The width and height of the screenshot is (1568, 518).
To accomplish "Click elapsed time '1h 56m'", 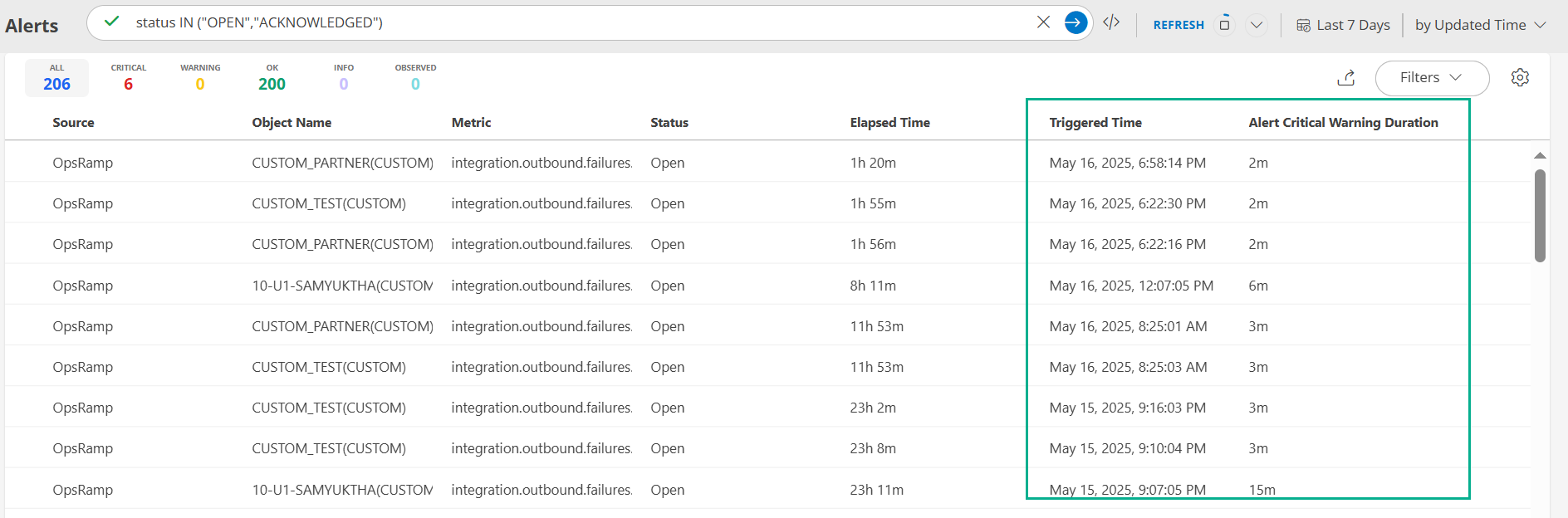I will click(x=873, y=244).
